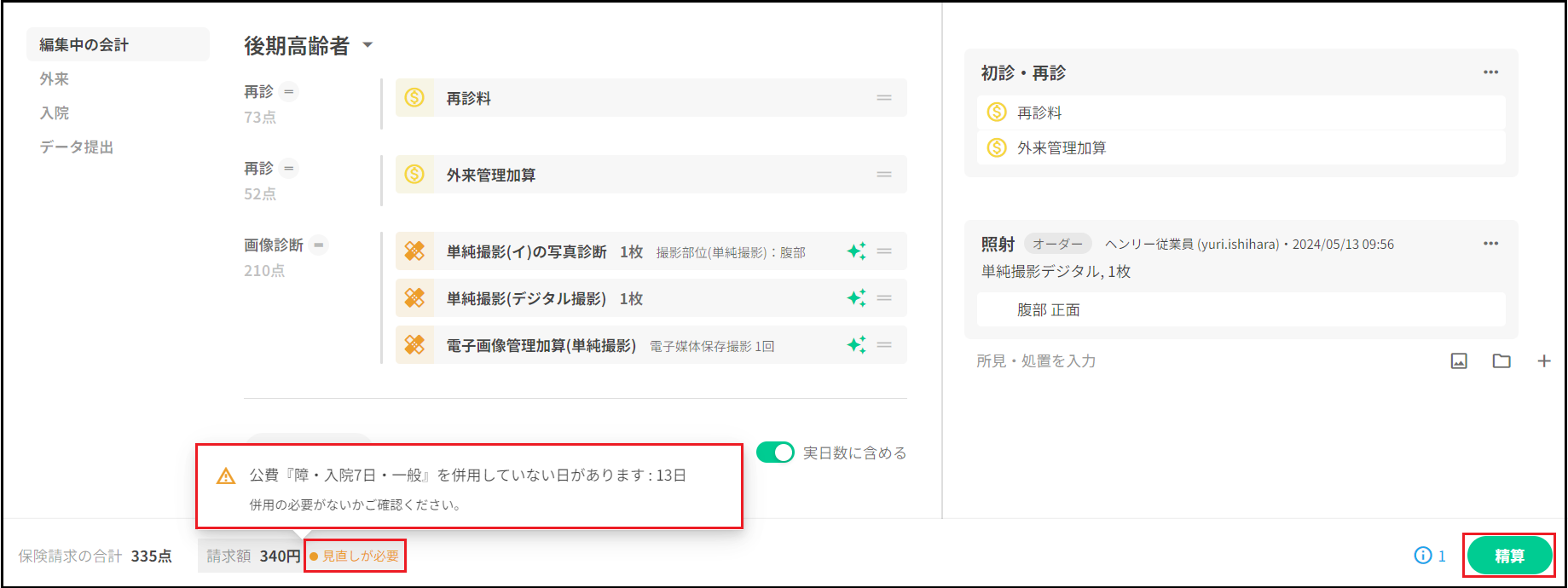Click the 精算 button
The image size is (1568, 588).
1509,556
